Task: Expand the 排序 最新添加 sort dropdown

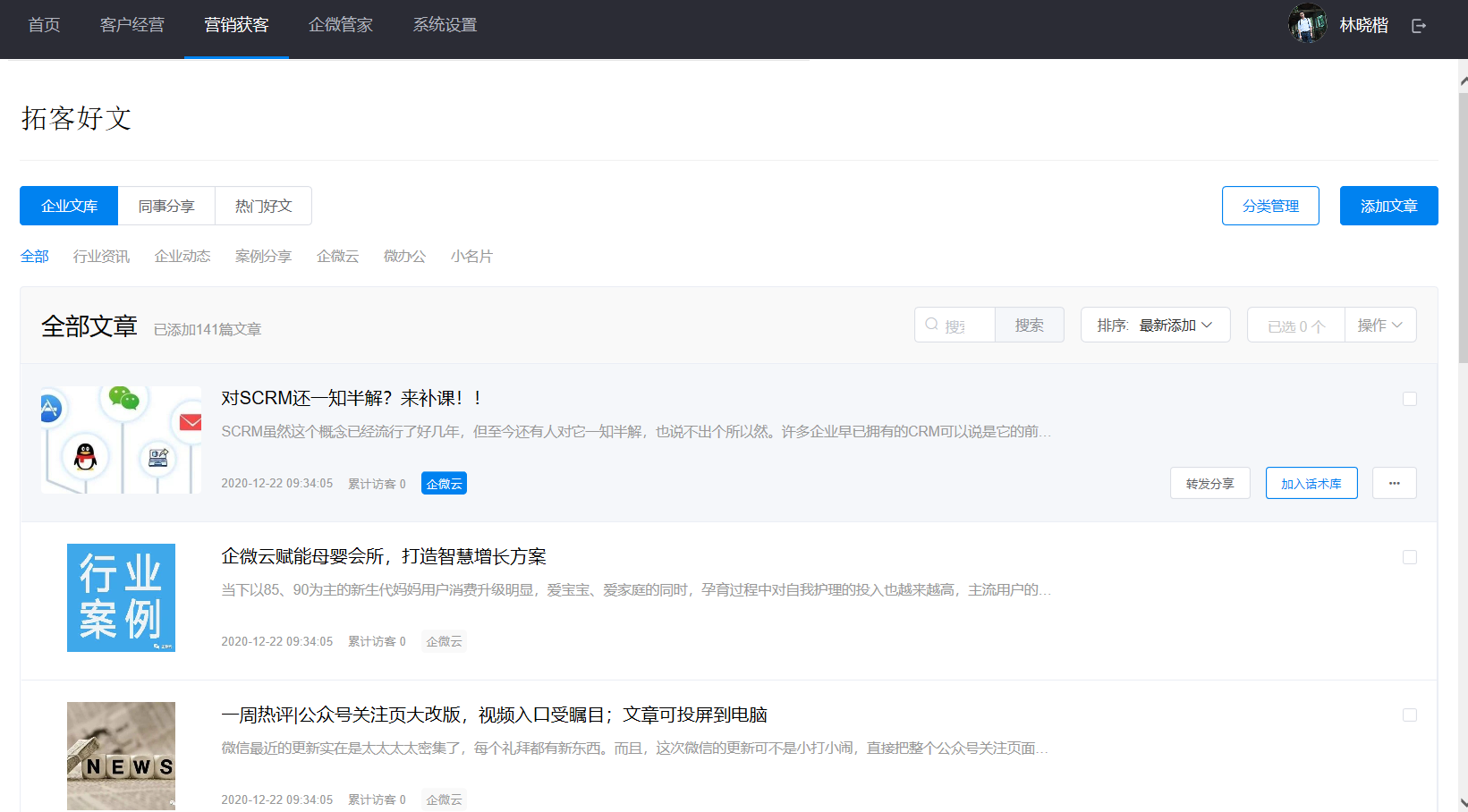Action: (x=1155, y=325)
